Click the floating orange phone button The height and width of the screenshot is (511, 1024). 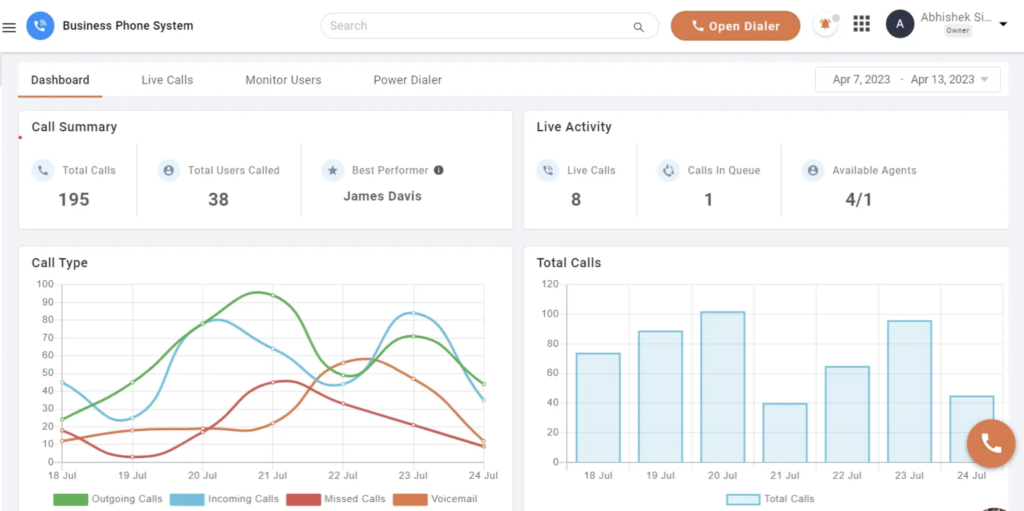coord(991,444)
